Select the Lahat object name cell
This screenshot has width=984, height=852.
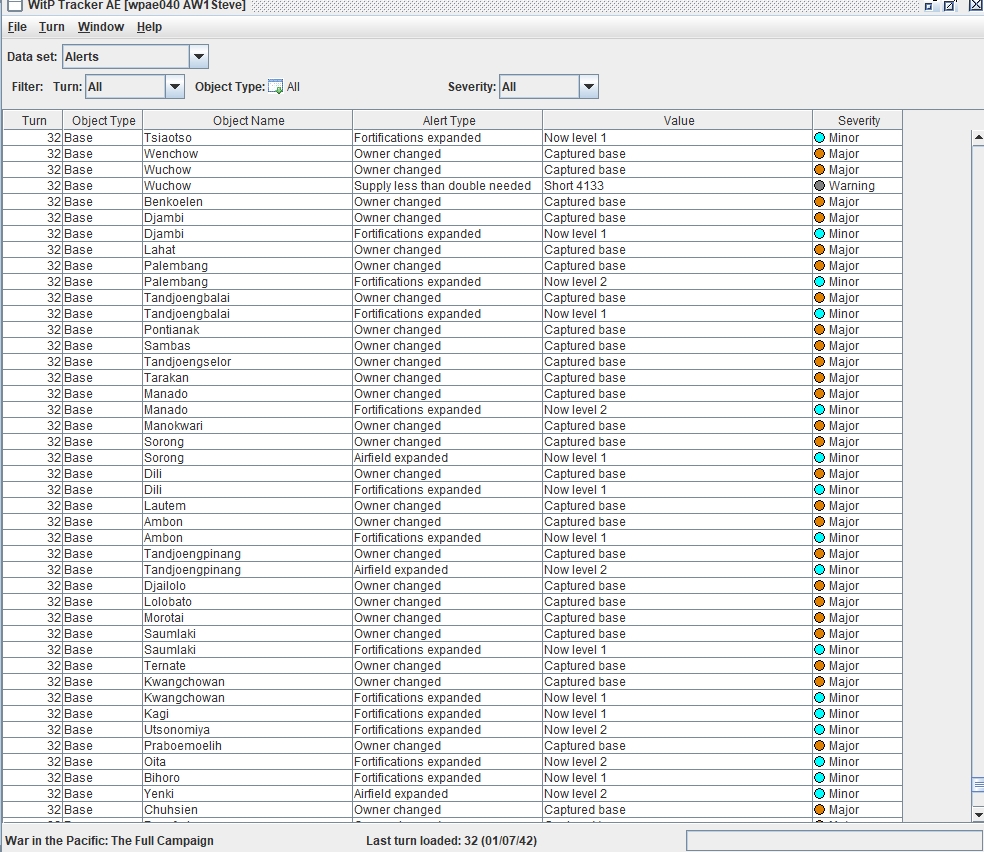pos(248,250)
